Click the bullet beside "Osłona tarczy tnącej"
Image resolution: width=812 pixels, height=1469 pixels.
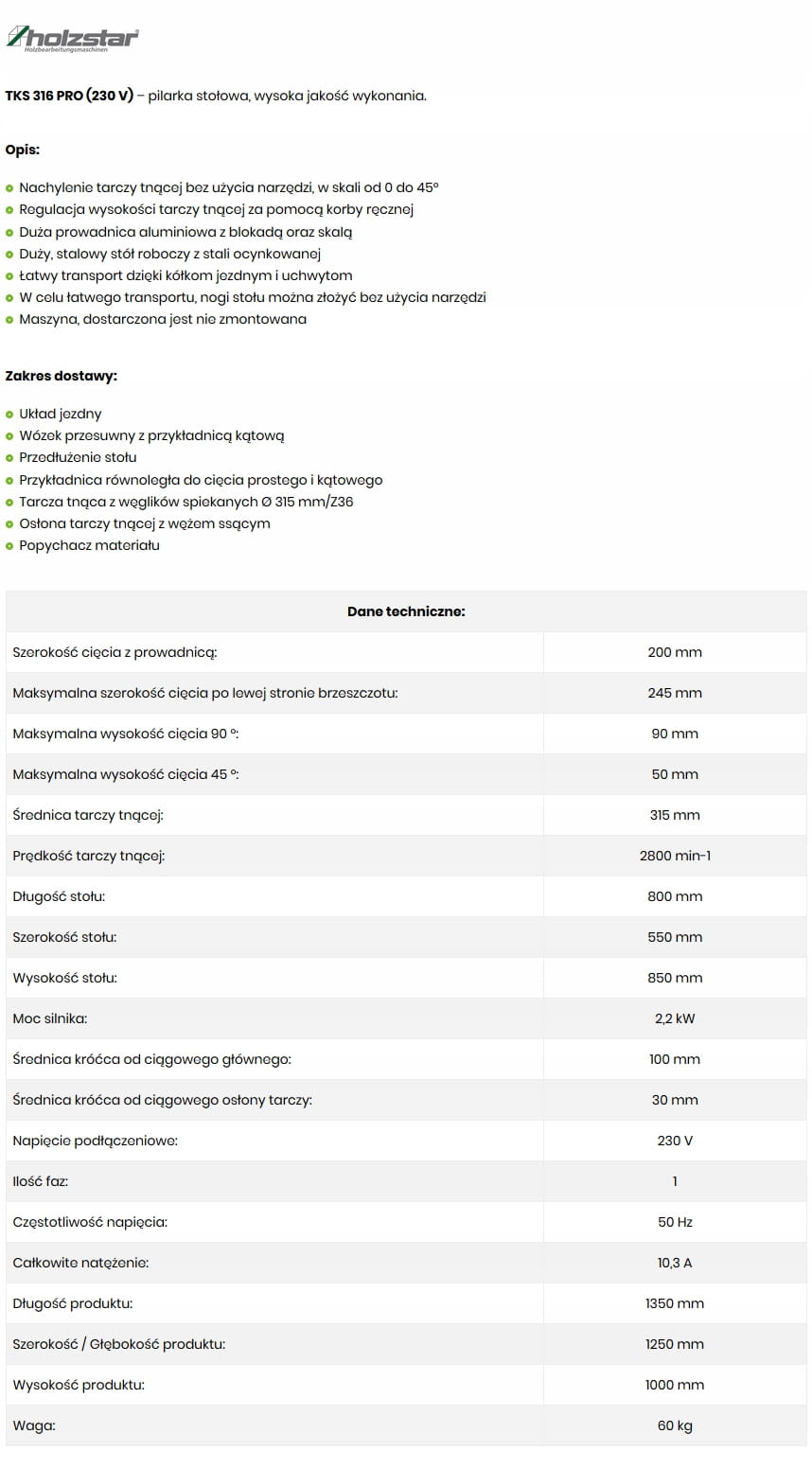pyautogui.click(x=9, y=524)
